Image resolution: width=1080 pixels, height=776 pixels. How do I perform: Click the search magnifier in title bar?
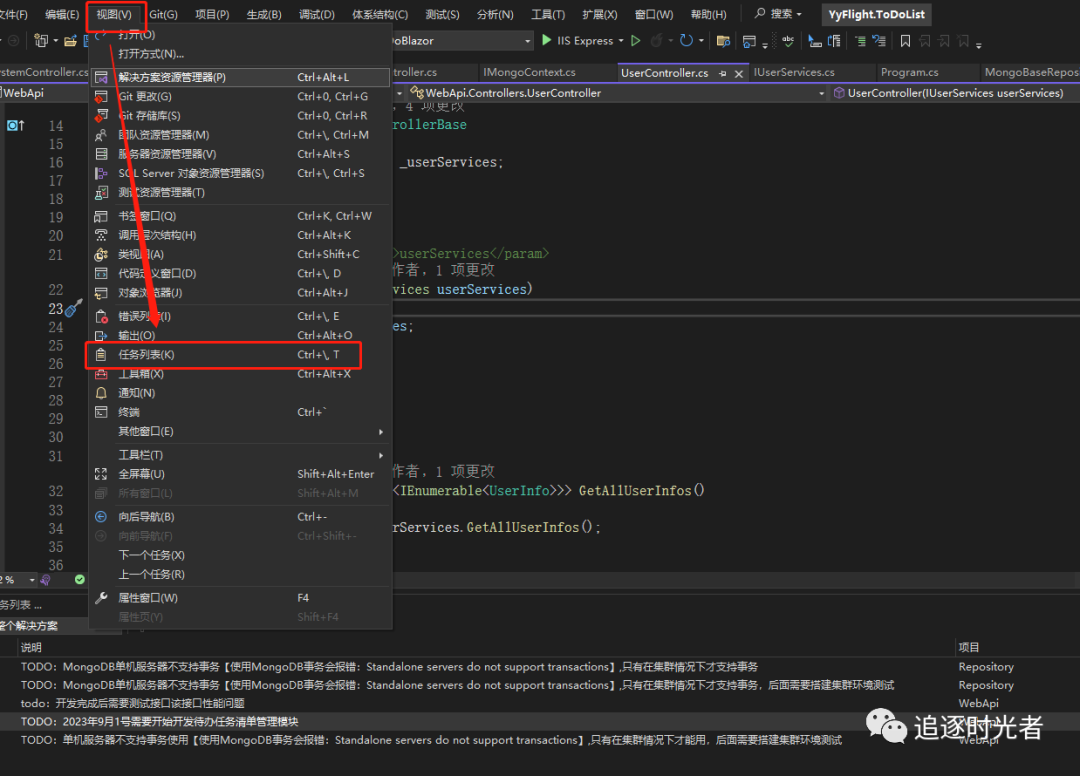point(760,13)
